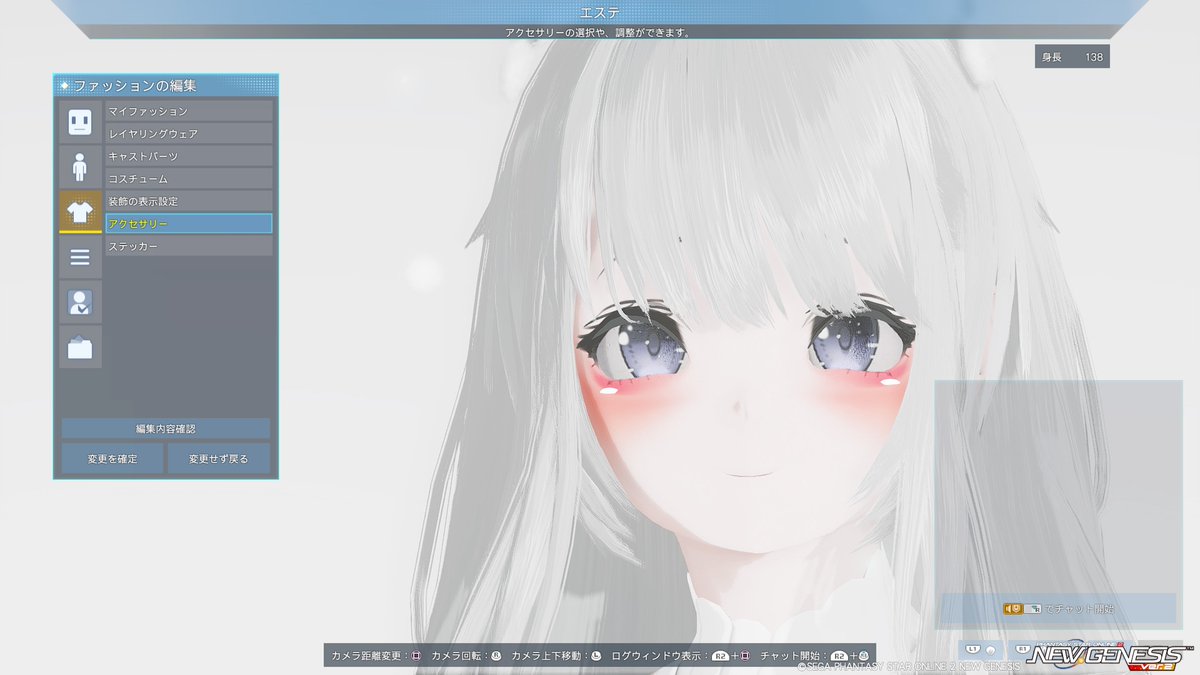
Task: Select the body figure category icon
Action: tap(80, 166)
